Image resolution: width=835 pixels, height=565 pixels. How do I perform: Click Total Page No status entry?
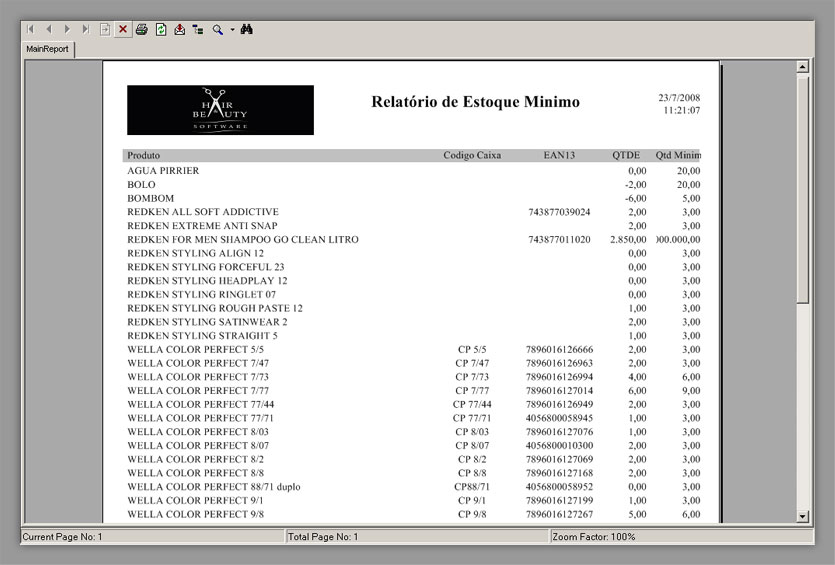tap(418, 537)
